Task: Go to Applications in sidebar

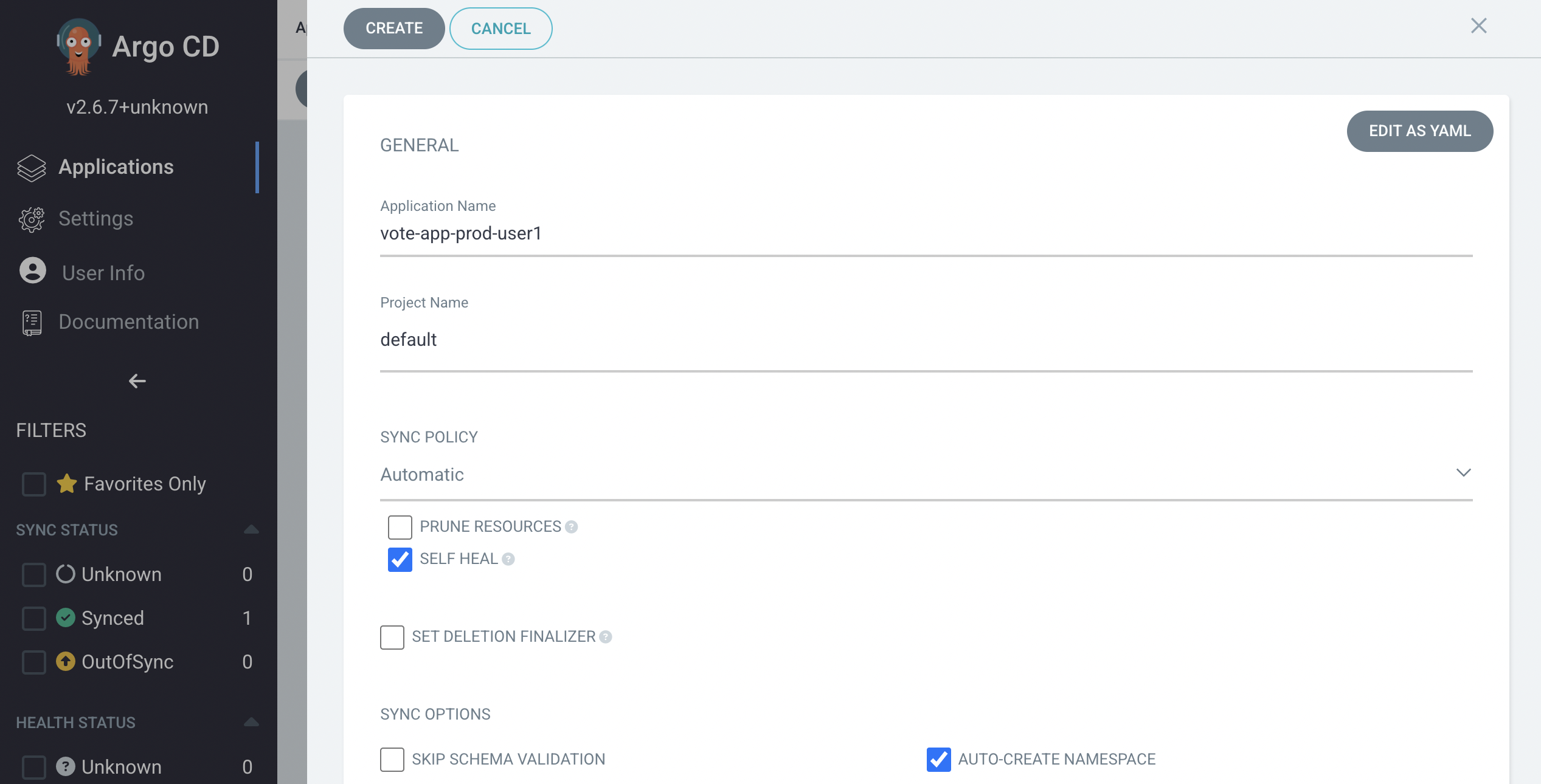Action: 116,167
